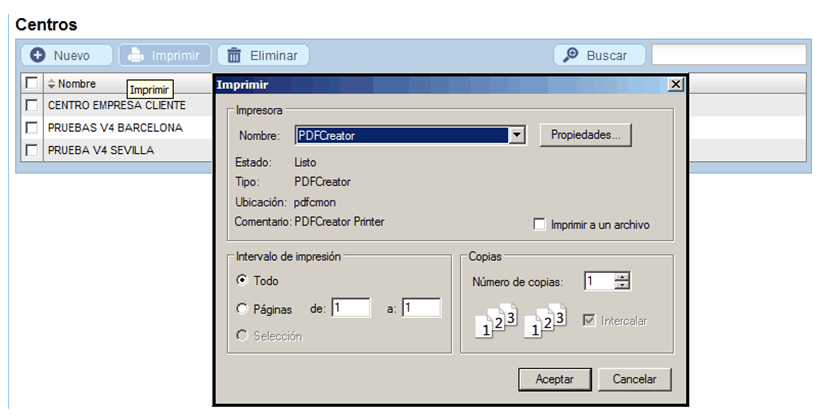Select the Todo print range radio
Screen dimensions: 826x419
click(242, 282)
